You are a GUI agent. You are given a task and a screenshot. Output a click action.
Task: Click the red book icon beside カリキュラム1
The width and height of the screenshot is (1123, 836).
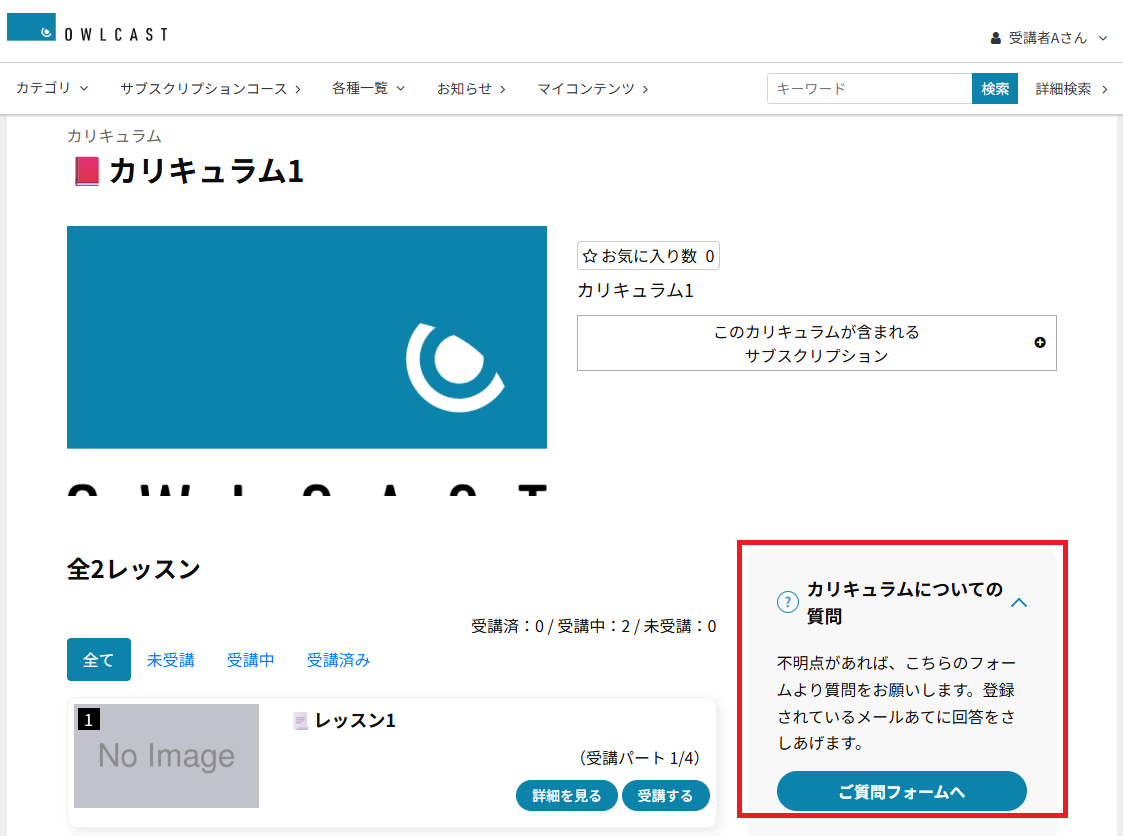87,172
